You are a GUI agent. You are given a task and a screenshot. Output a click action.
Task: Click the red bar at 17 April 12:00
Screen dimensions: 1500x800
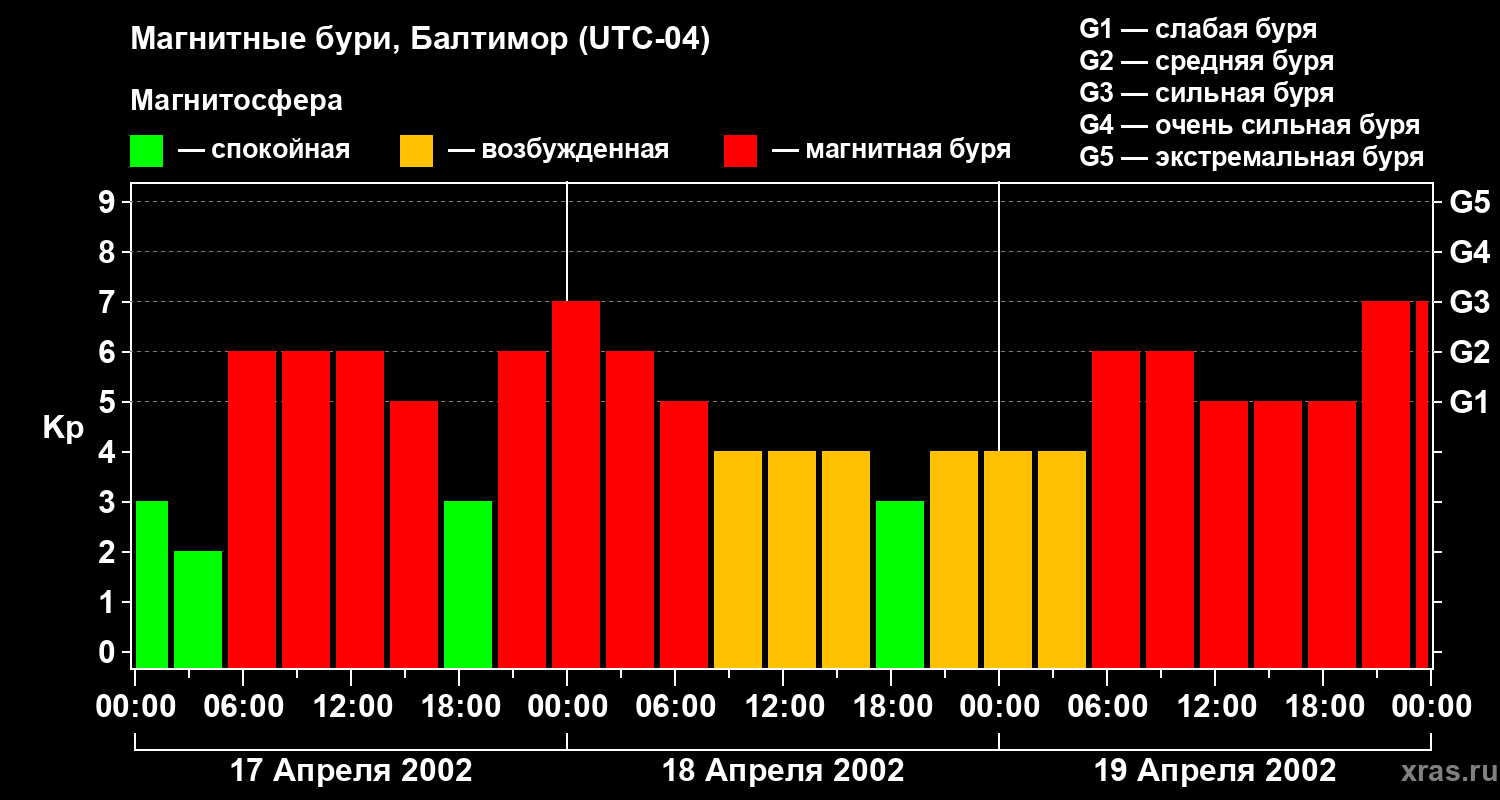pos(360,509)
